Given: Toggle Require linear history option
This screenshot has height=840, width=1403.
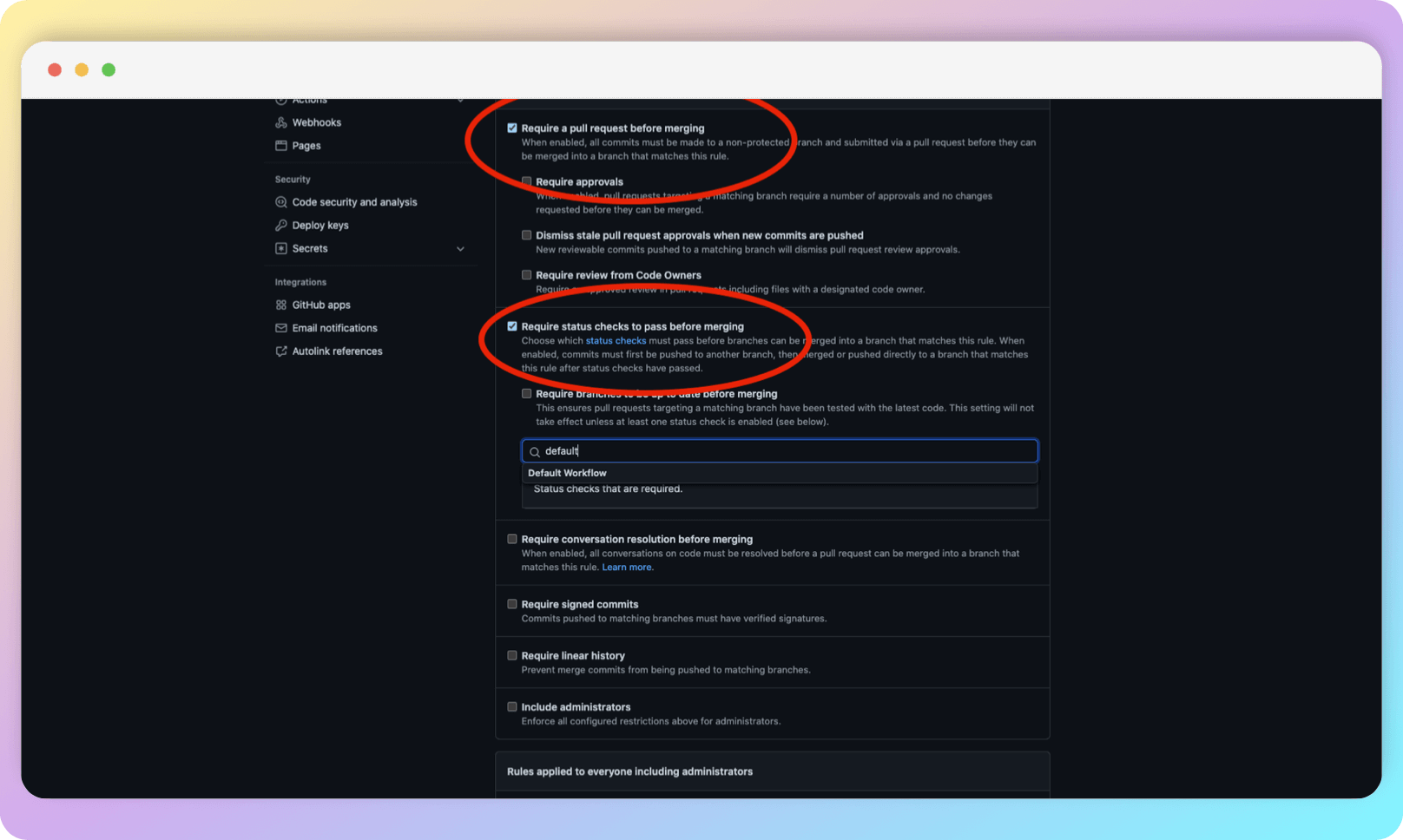Looking at the screenshot, I should pyautogui.click(x=512, y=655).
